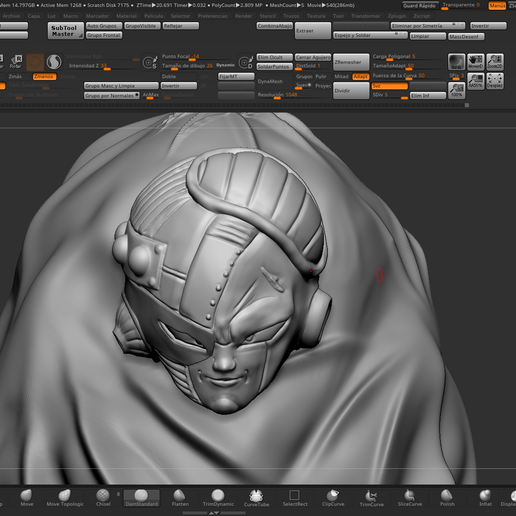Open the Zplugin menu
The image size is (516, 516).
click(x=397, y=16)
